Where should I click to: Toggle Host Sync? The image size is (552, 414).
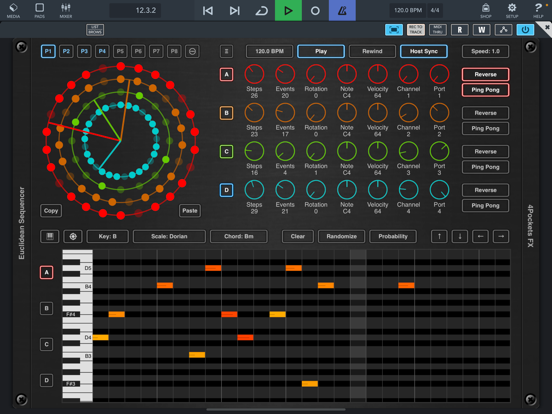[x=424, y=51]
